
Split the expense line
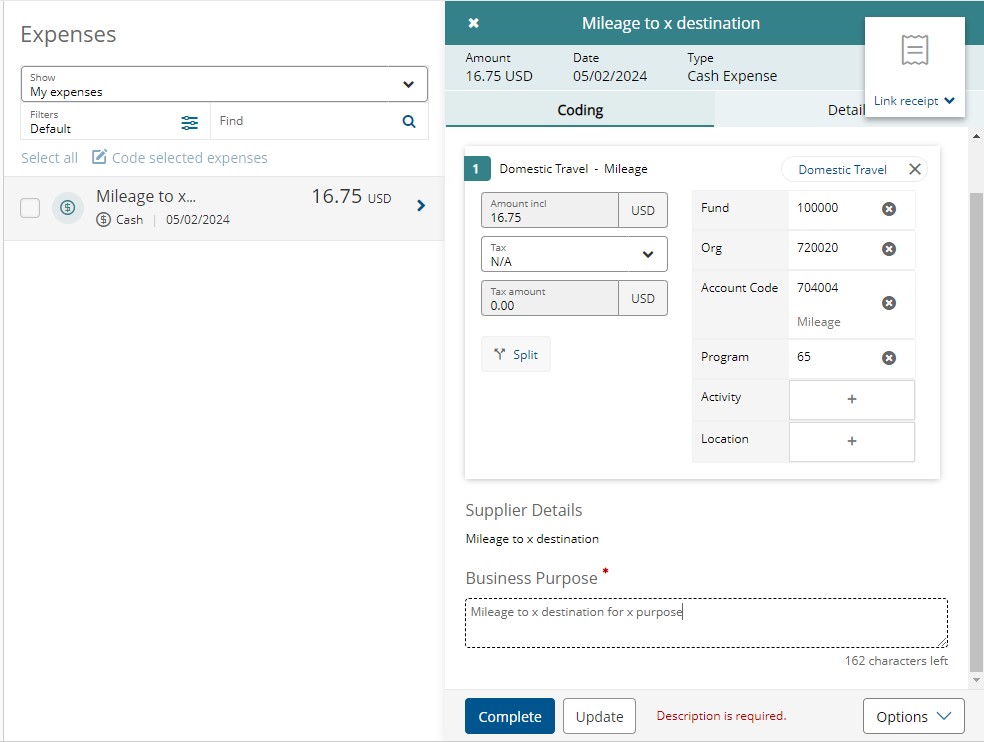click(x=516, y=354)
